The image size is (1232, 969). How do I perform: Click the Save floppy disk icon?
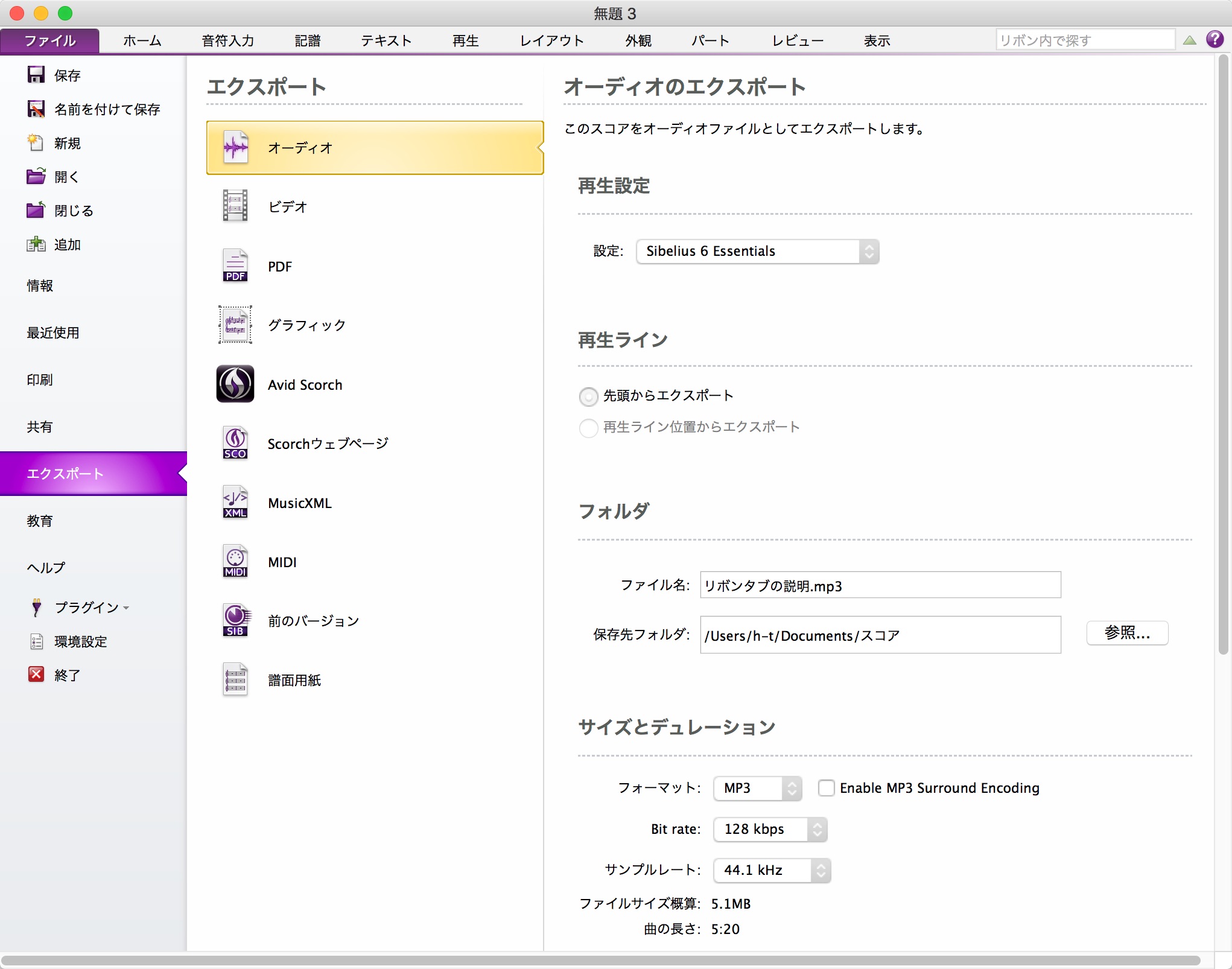[x=36, y=75]
